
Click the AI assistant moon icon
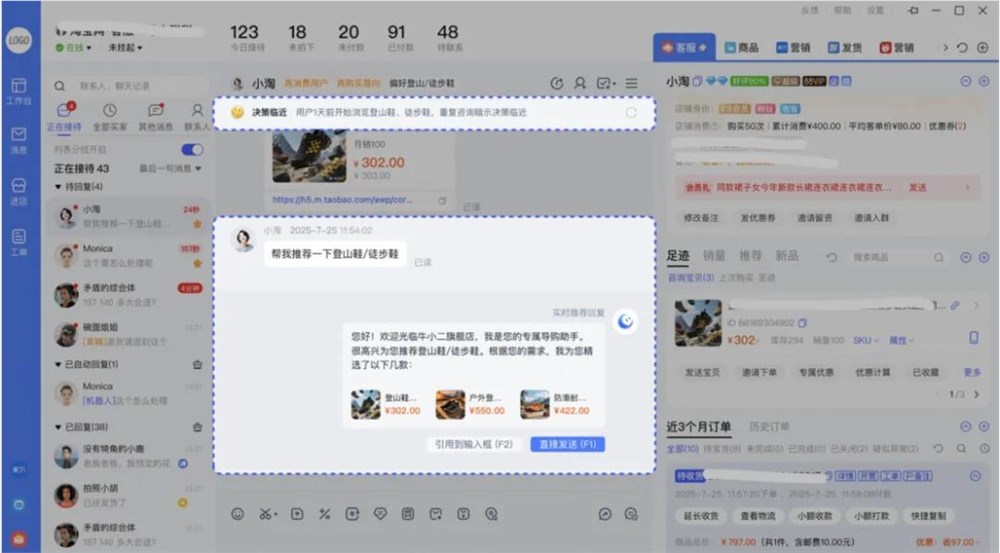click(x=625, y=321)
